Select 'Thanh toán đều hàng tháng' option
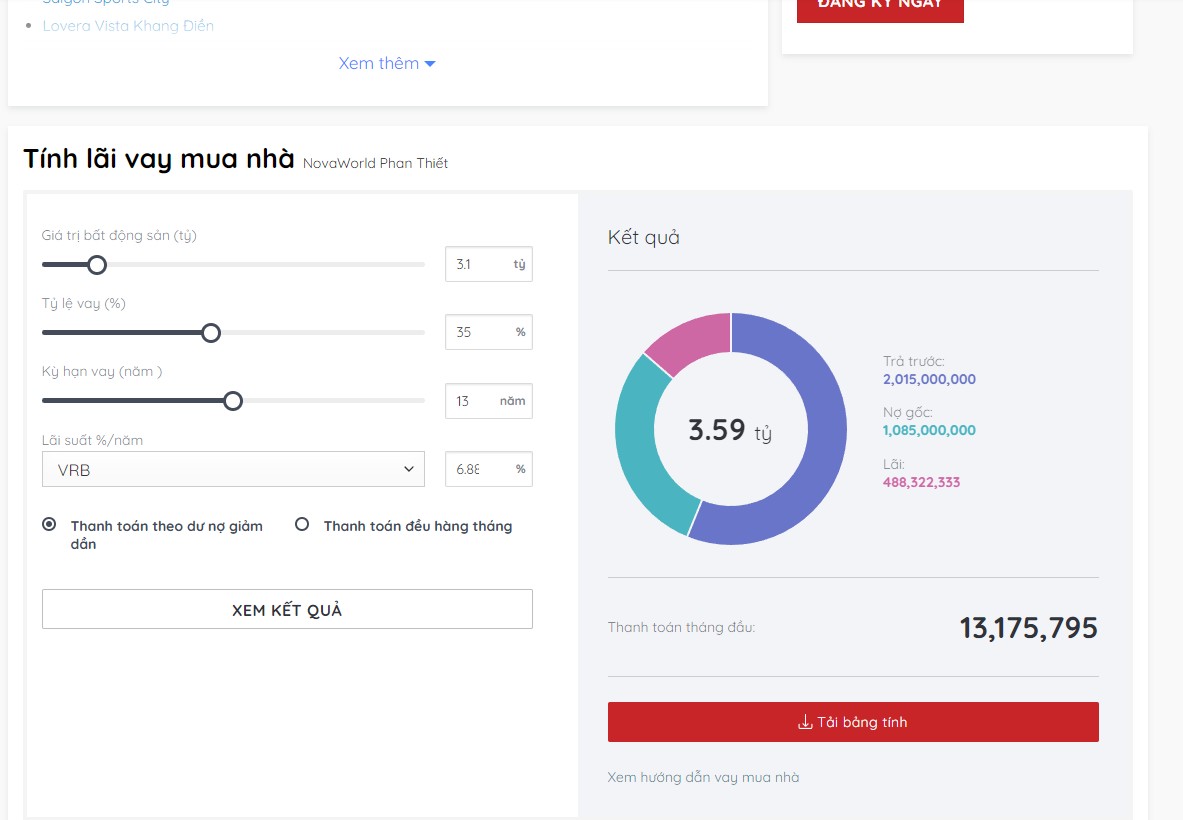The height and width of the screenshot is (820, 1183). pyautogui.click(x=301, y=525)
